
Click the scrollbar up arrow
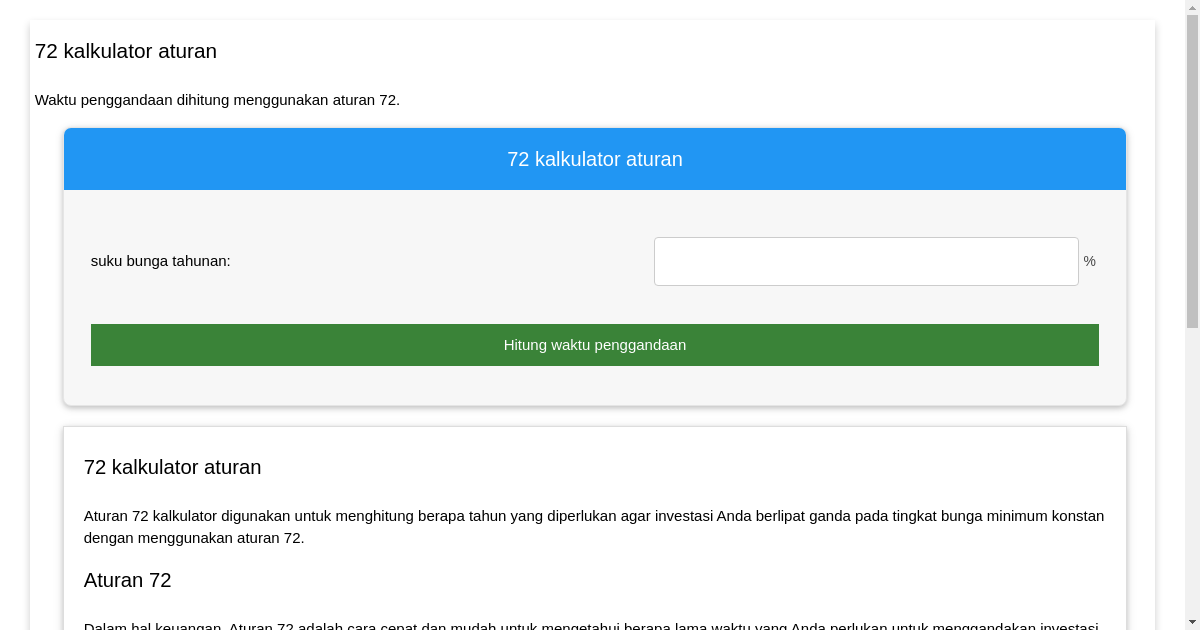pyautogui.click(x=1193, y=6)
